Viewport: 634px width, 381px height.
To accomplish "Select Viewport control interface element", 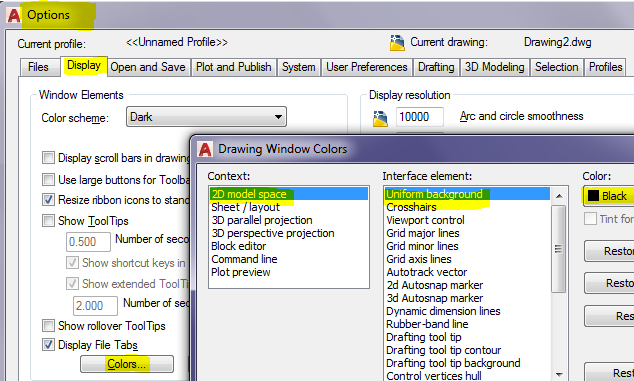I will (467, 220).
